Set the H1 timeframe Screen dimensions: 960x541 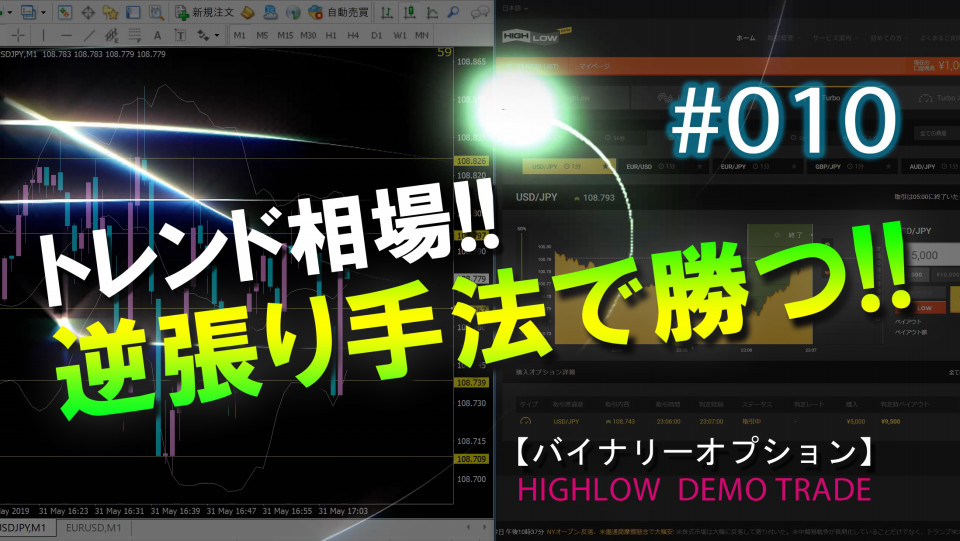(331, 35)
